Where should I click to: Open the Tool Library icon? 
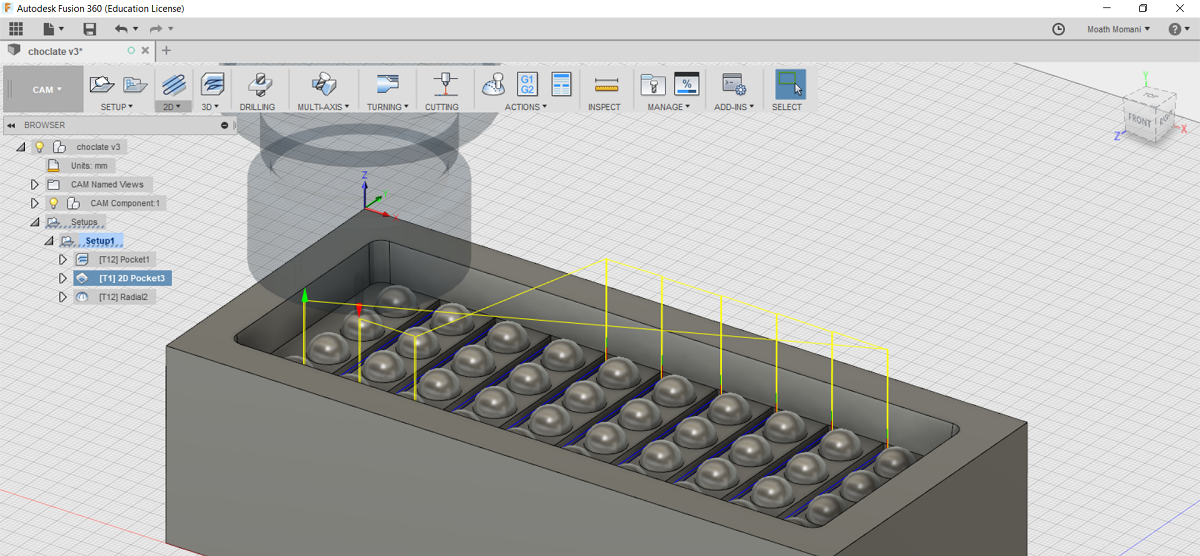tap(653, 85)
